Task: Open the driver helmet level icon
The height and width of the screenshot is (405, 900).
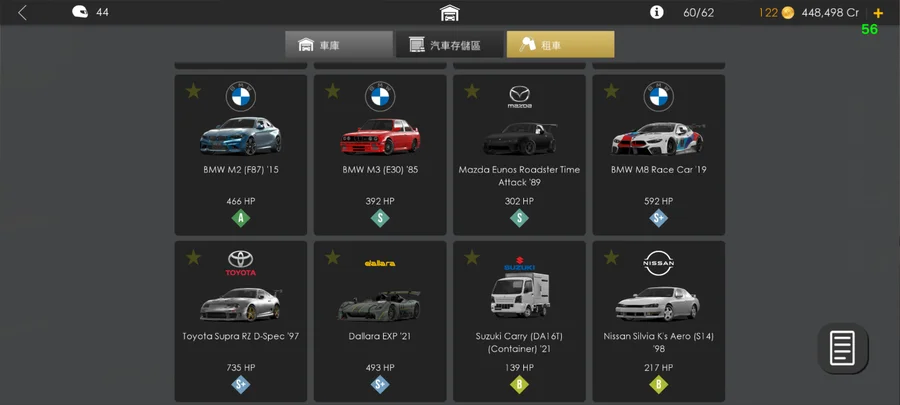Action: pos(80,12)
